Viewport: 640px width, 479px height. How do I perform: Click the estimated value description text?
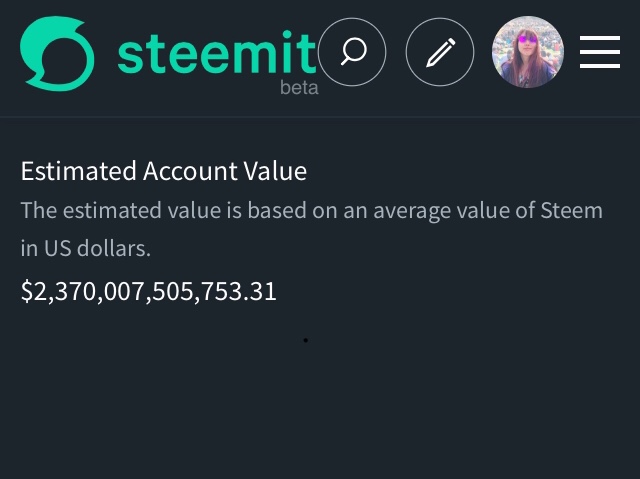point(311,229)
